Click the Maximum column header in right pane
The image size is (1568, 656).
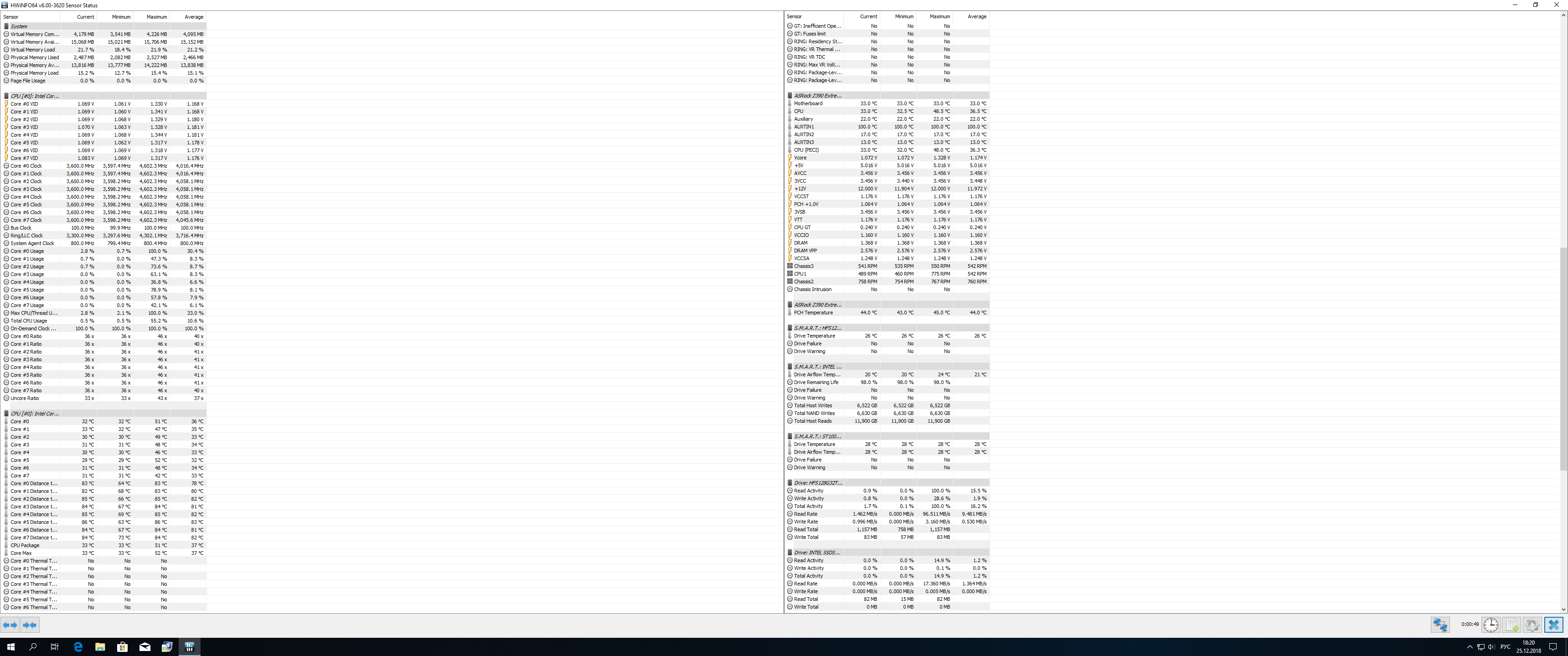(939, 16)
